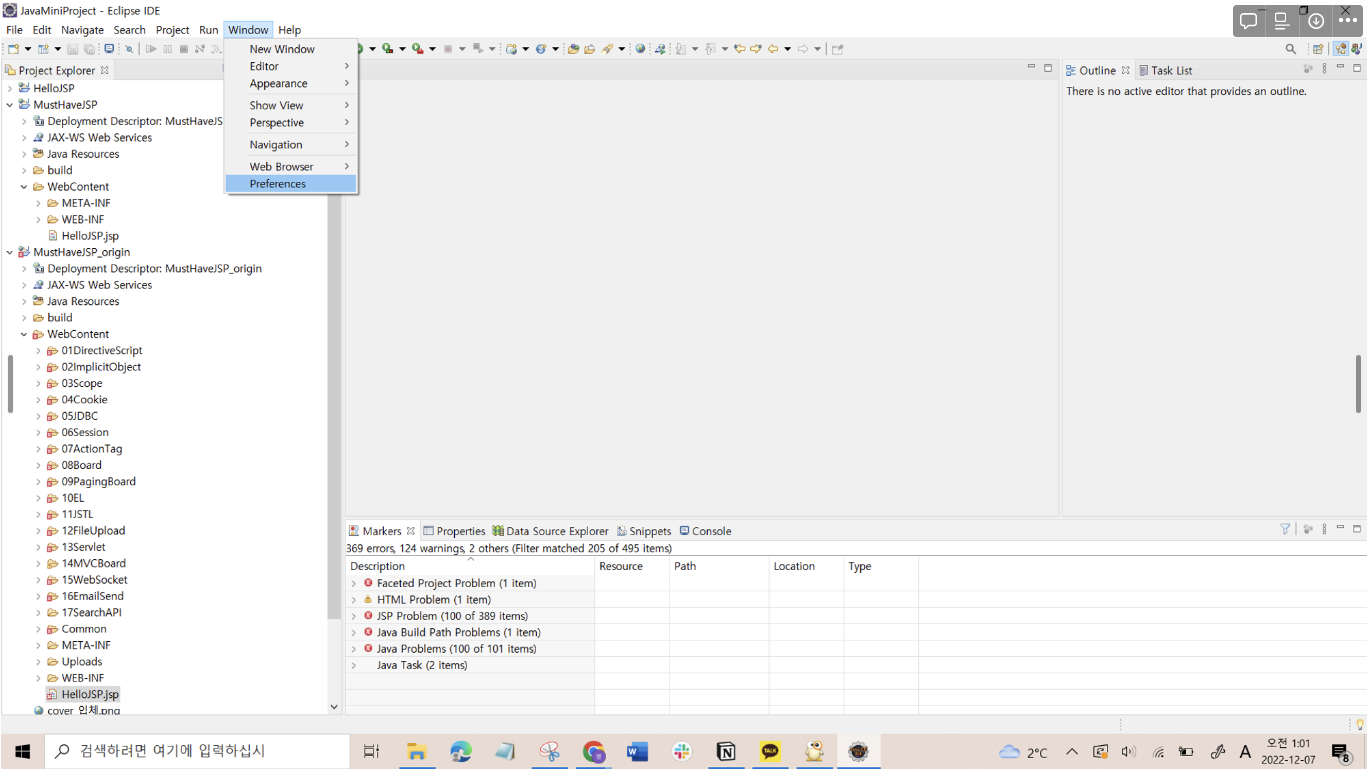Open the Project menu
1367x772 pixels.
point(172,30)
